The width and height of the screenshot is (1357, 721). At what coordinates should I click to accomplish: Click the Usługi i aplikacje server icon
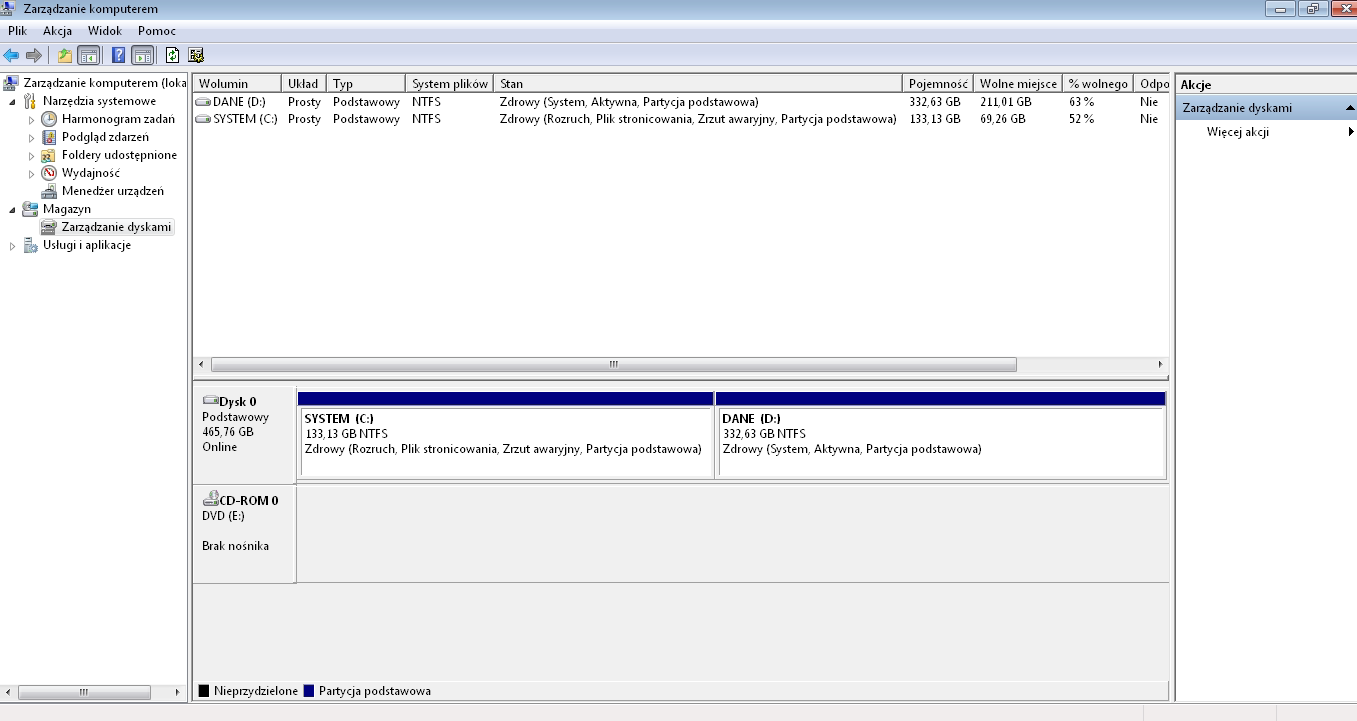pyautogui.click(x=30, y=245)
